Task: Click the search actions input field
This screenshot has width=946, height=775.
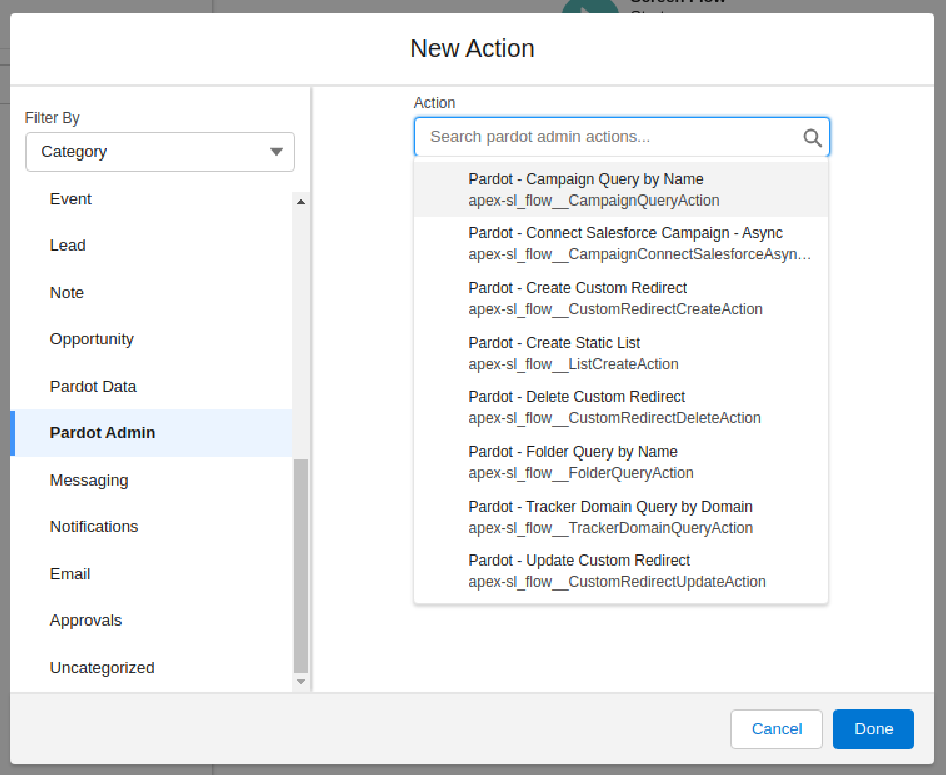Action: pos(600,137)
